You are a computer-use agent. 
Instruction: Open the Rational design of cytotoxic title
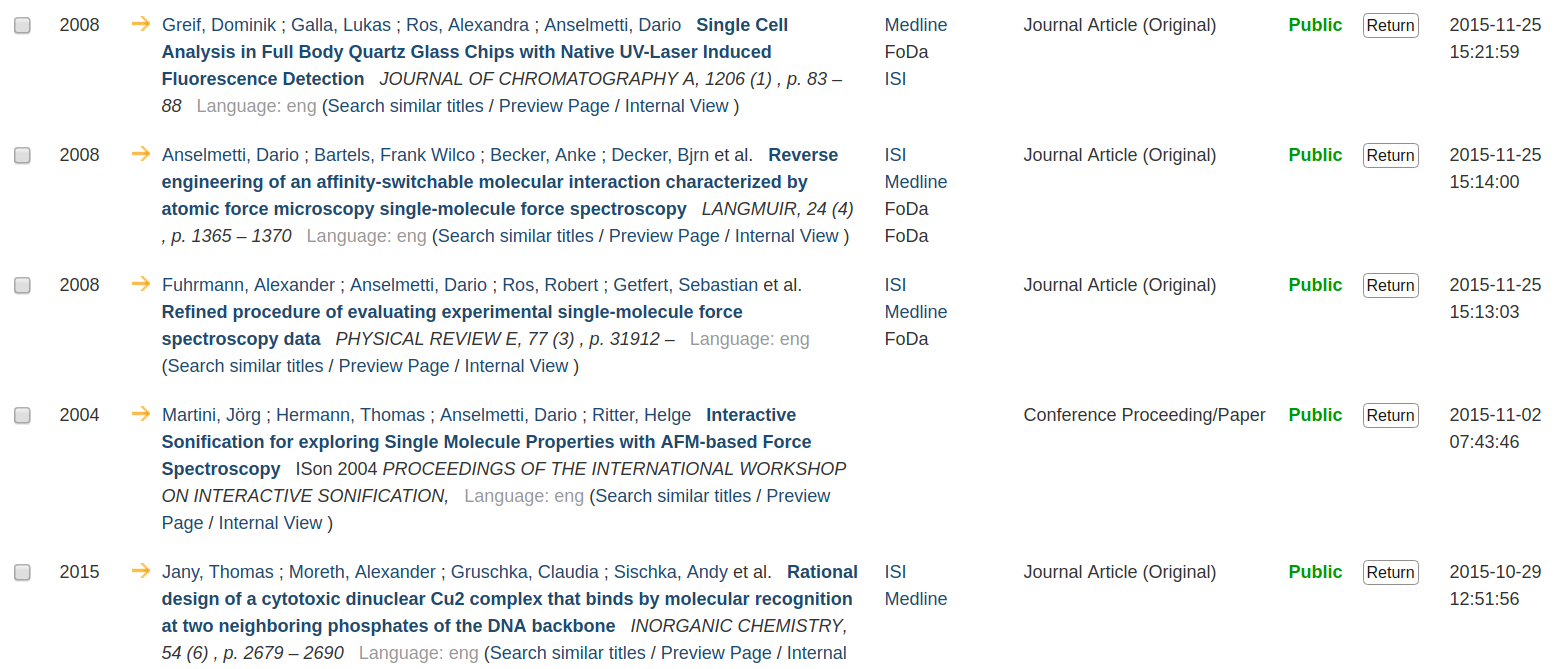[x=507, y=599]
